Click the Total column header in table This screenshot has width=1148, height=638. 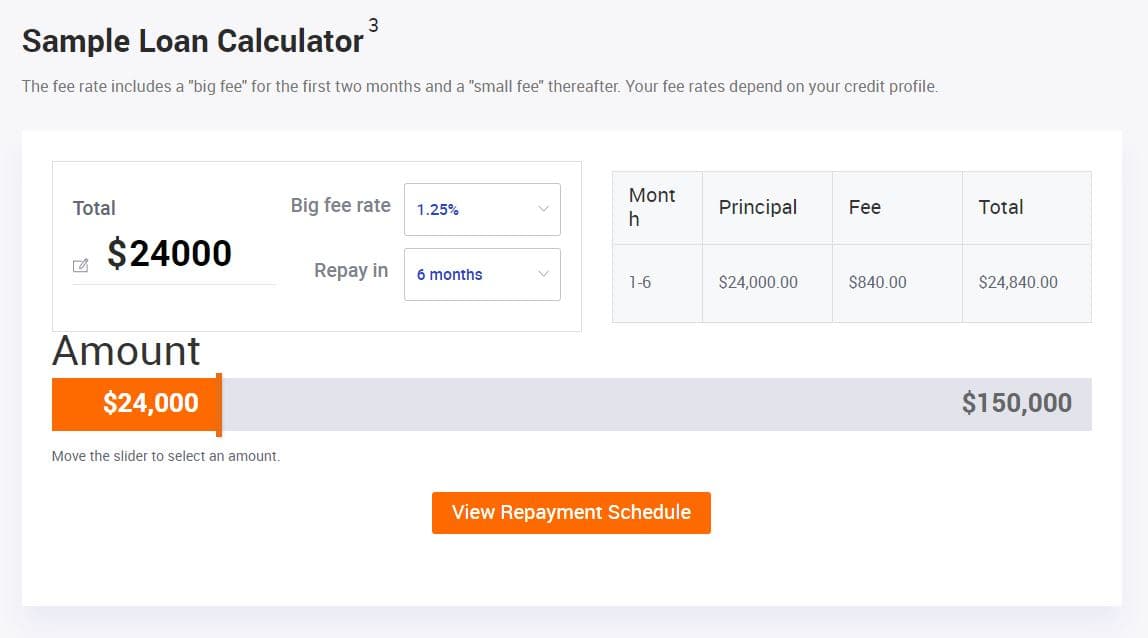click(x=1000, y=207)
